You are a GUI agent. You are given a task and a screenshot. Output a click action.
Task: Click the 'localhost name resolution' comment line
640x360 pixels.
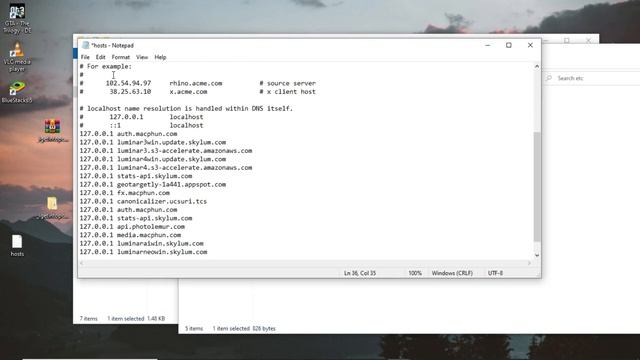186,109
